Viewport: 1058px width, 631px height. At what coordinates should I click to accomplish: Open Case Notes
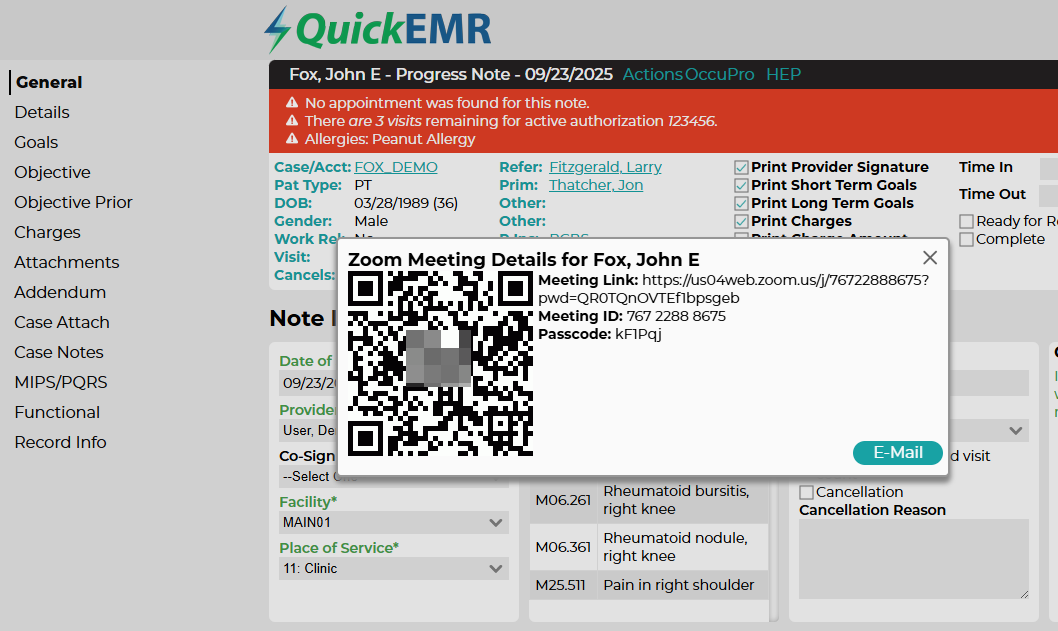click(59, 352)
